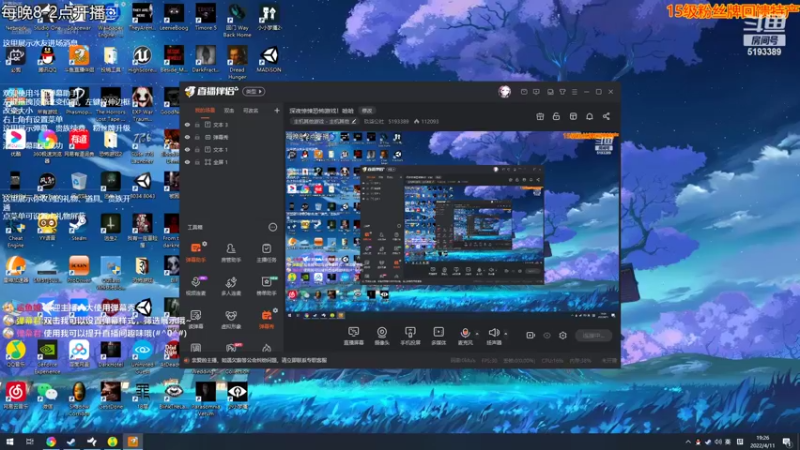
Task: Open the gift box icon in header
Action: (540, 116)
